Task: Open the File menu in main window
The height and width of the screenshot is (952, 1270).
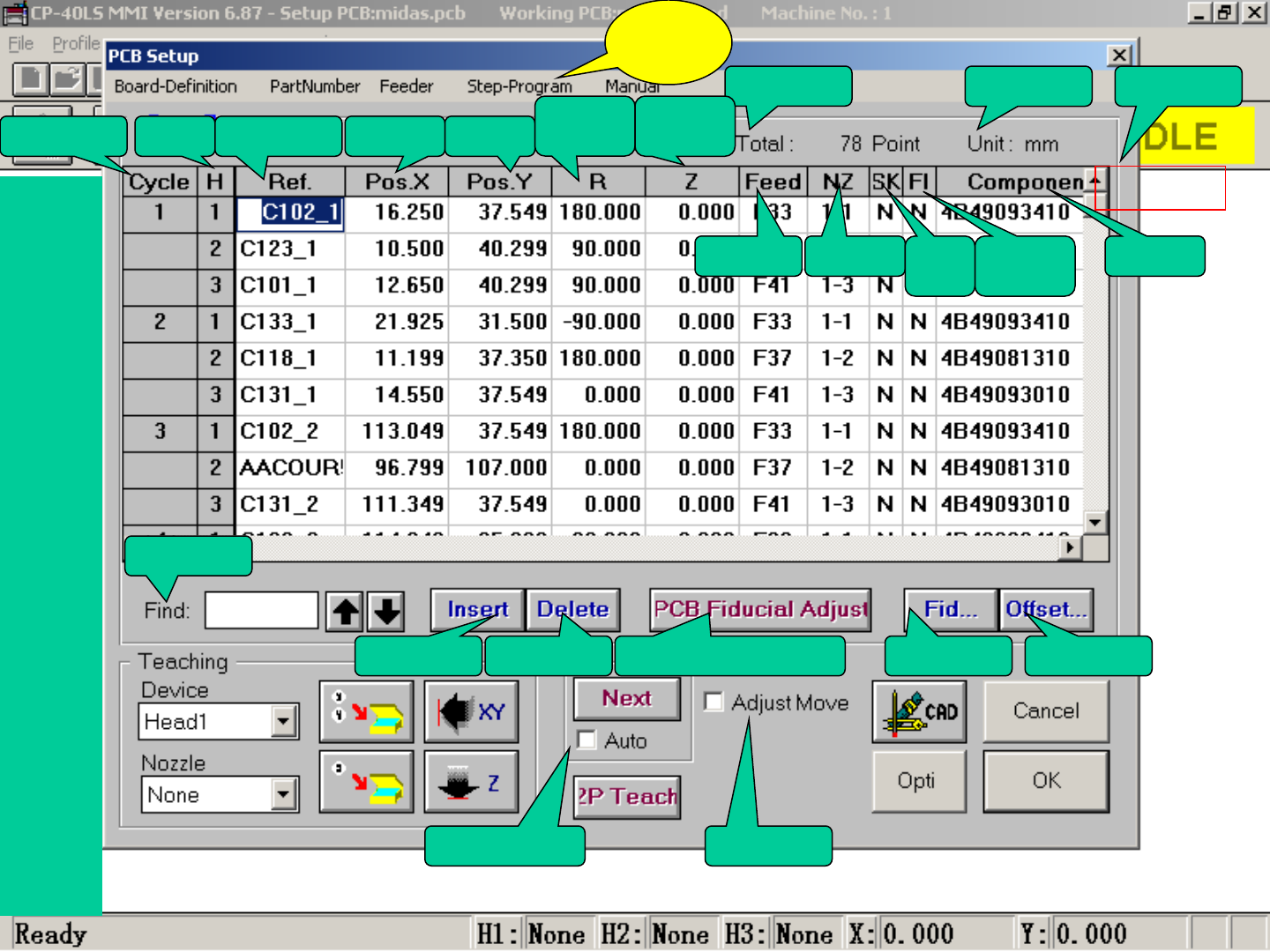Action: [20, 43]
